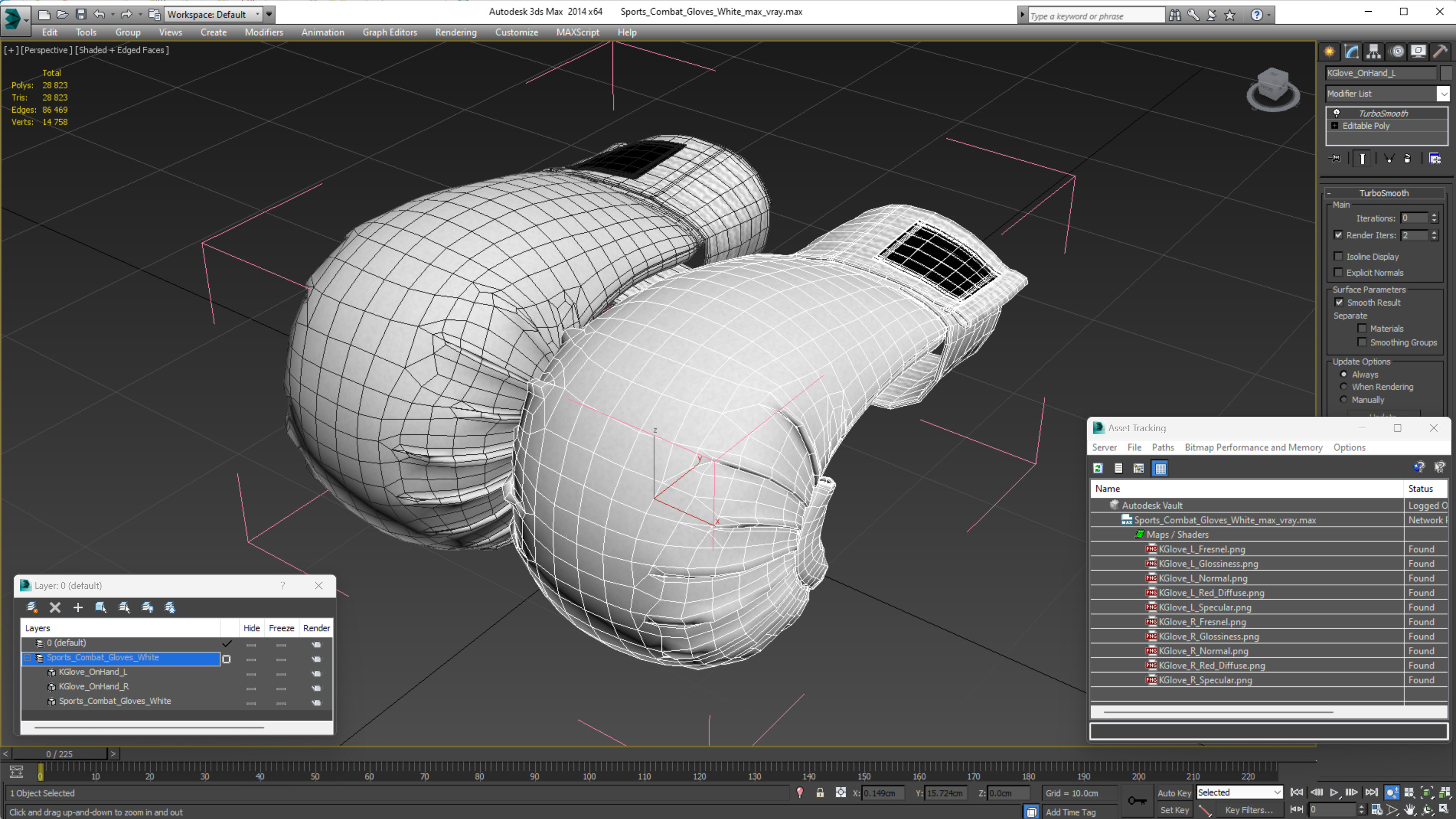The height and width of the screenshot is (819, 1456).
Task: Toggle the Smooth Result checkbox
Action: (1339, 302)
